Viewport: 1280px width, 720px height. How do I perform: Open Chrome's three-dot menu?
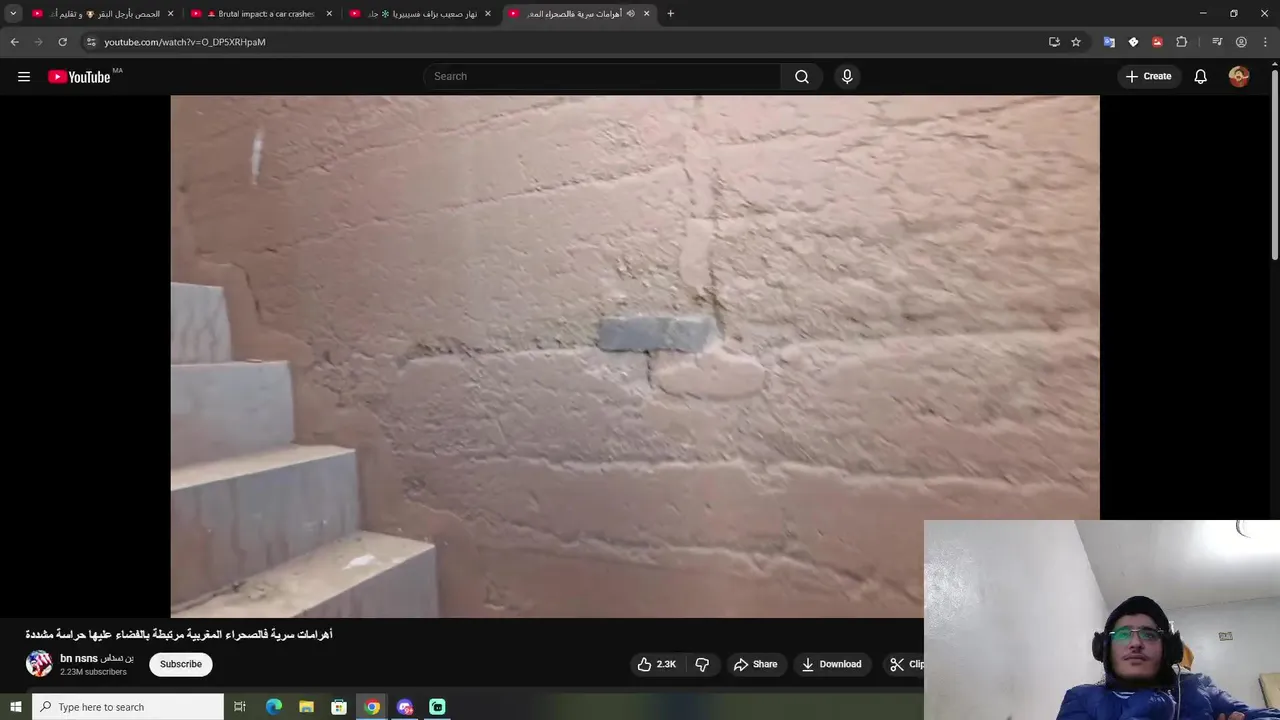click(x=1266, y=42)
